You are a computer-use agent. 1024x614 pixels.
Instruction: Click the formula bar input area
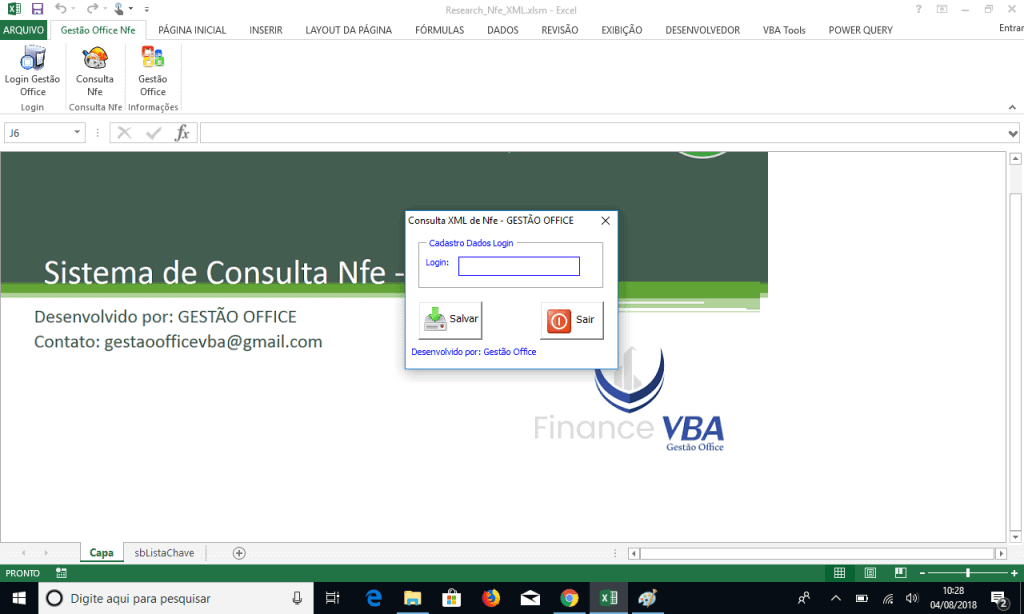pos(603,133)
